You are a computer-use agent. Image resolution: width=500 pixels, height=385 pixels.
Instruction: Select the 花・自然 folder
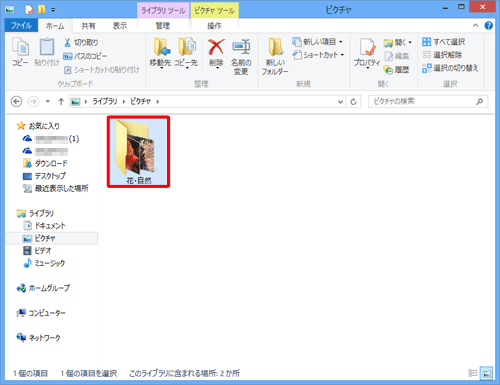click(x=138, y=152)
